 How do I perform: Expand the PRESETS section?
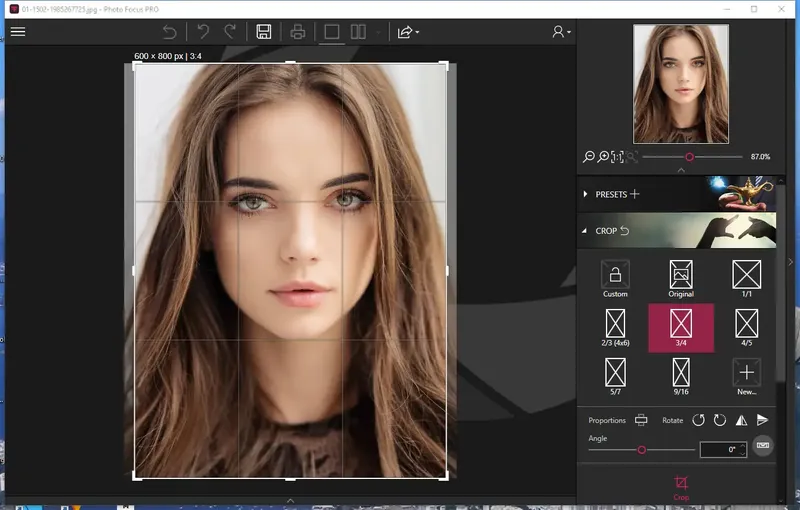click(x=585, y=194)
